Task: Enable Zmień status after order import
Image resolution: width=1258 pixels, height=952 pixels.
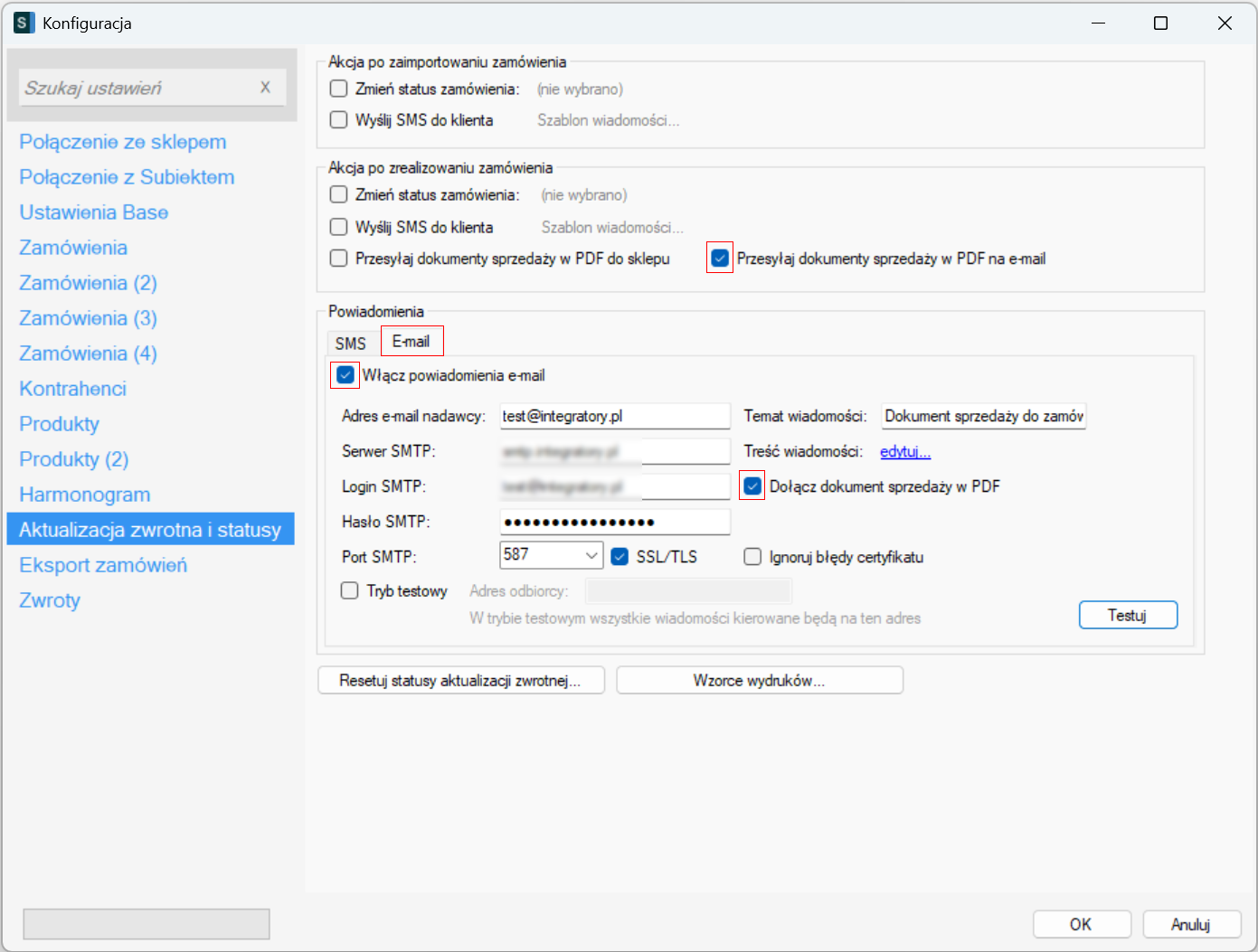Action: tap(339, 89)
